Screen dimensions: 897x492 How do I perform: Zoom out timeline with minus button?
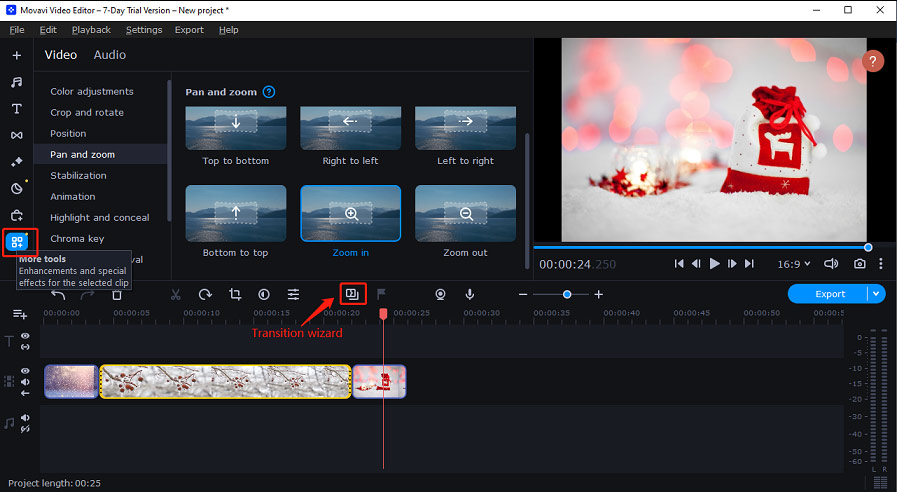pos(522,295)
